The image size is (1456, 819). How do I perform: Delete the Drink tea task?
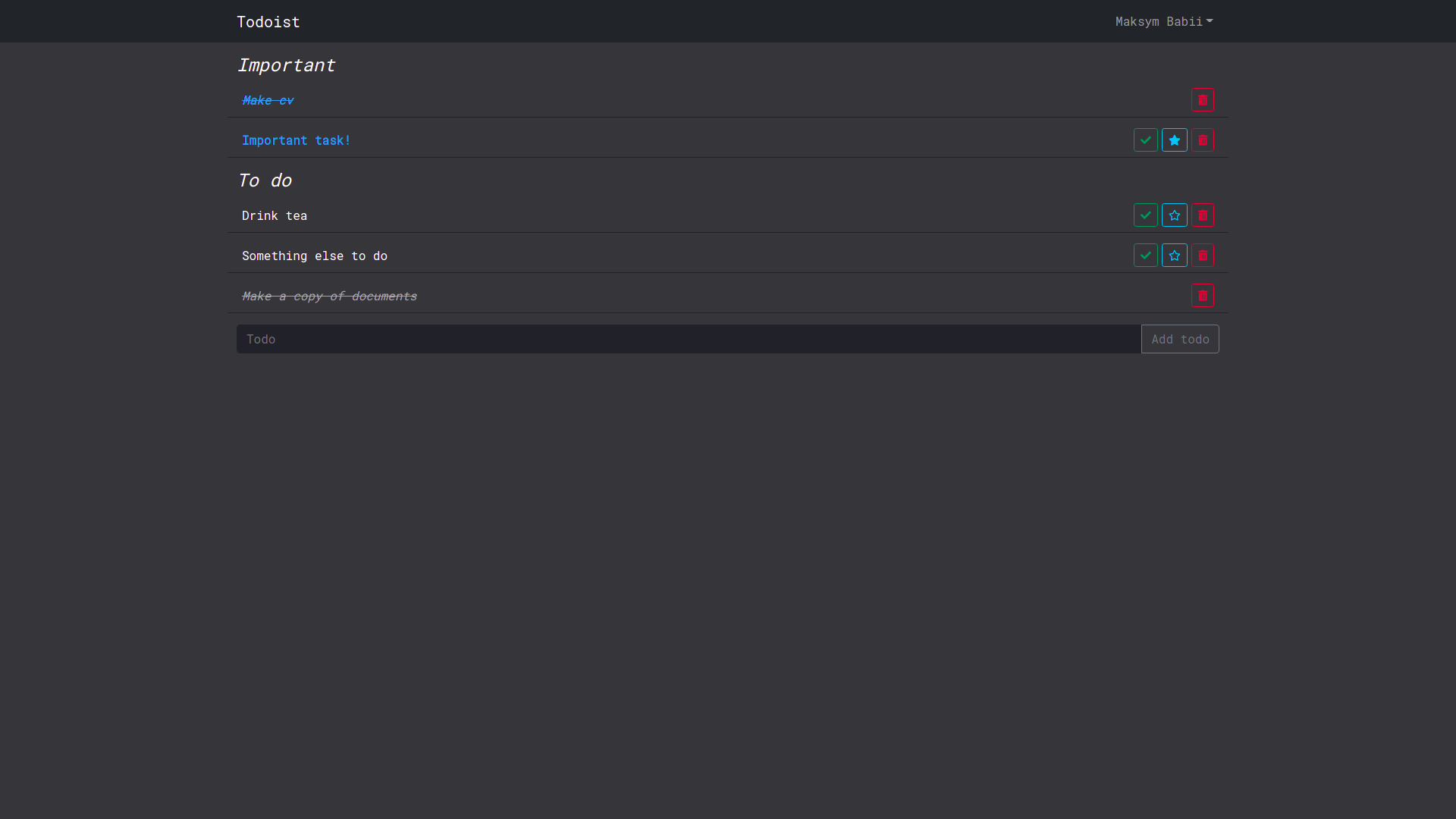[1202, 215]
